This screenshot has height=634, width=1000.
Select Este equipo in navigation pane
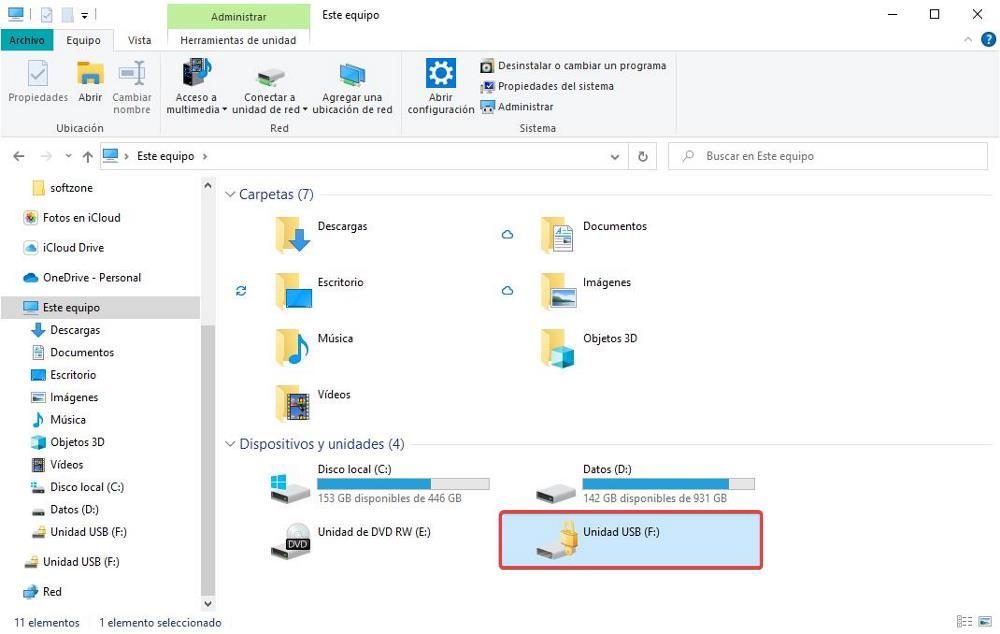tap(101, 307)
